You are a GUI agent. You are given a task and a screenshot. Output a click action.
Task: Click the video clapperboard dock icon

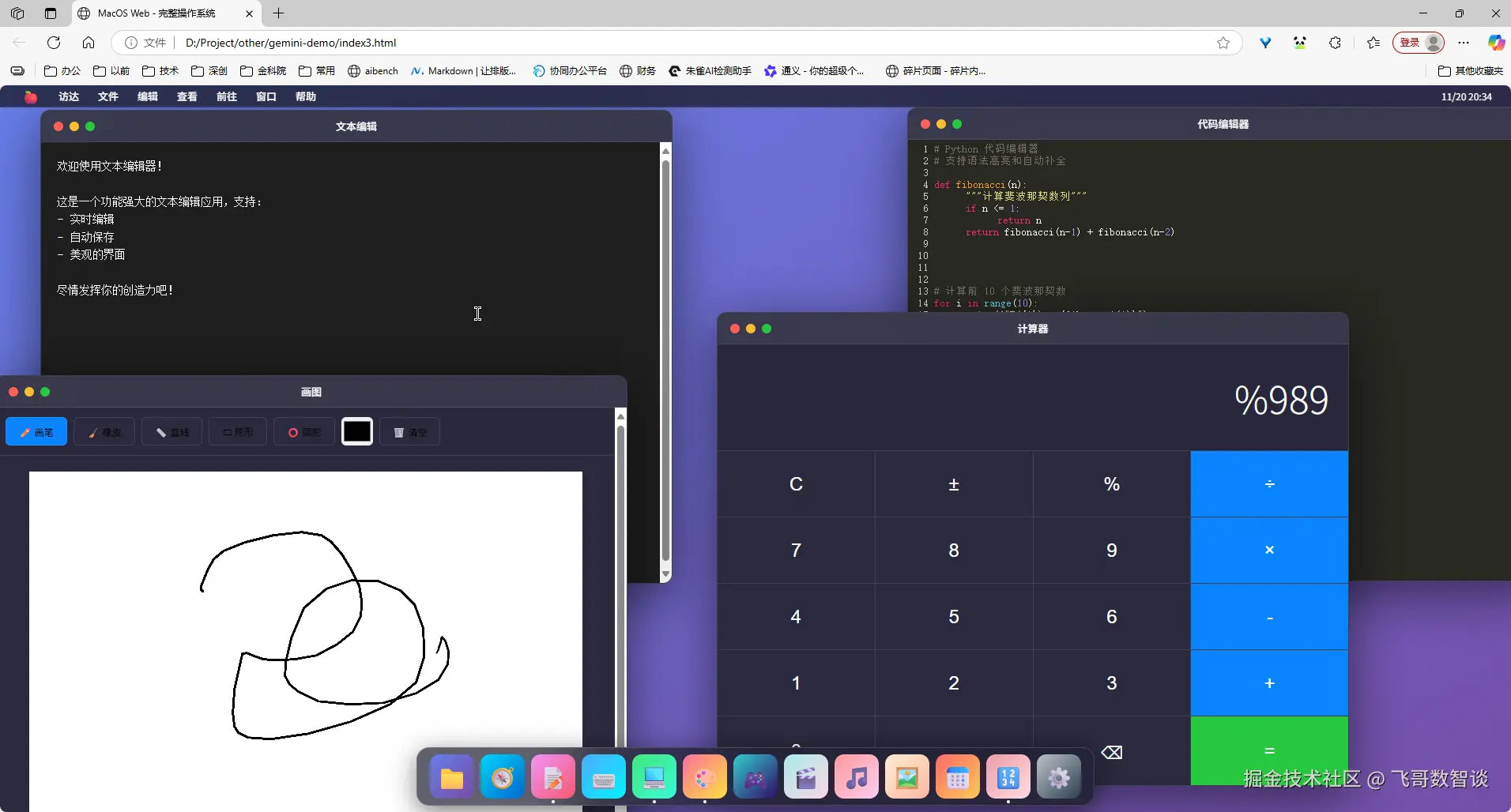click(x=806, y=778)
